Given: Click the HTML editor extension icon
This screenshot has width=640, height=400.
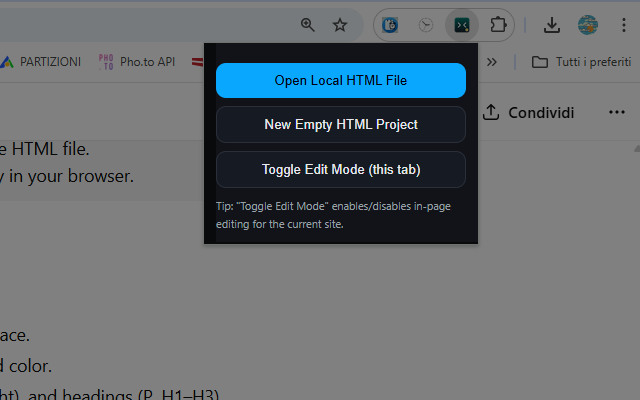Looking at the screenshot, I should pyautogui.click(x=462, y=25).
